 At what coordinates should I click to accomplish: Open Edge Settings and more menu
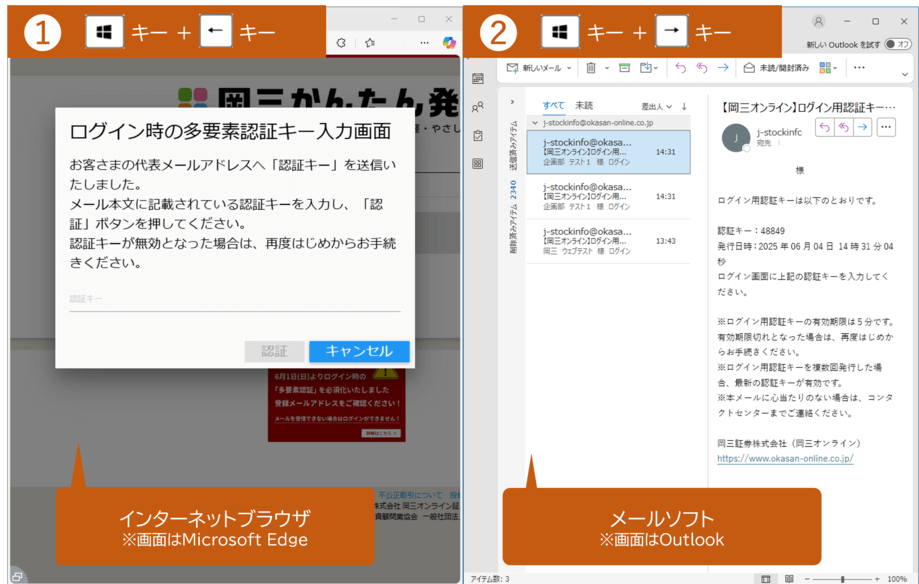click(x=424, y=43)
